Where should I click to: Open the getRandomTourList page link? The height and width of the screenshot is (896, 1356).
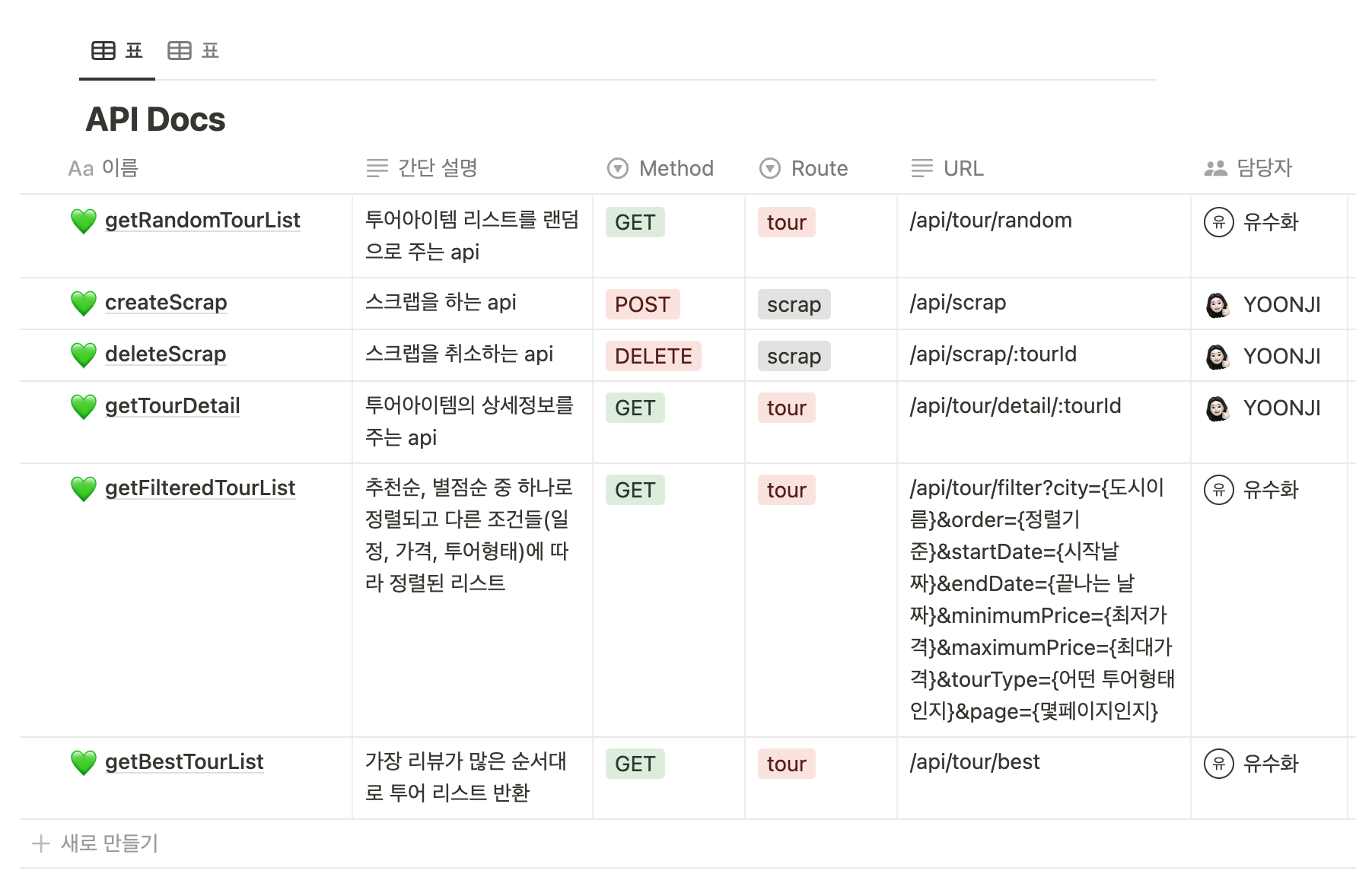202,221
